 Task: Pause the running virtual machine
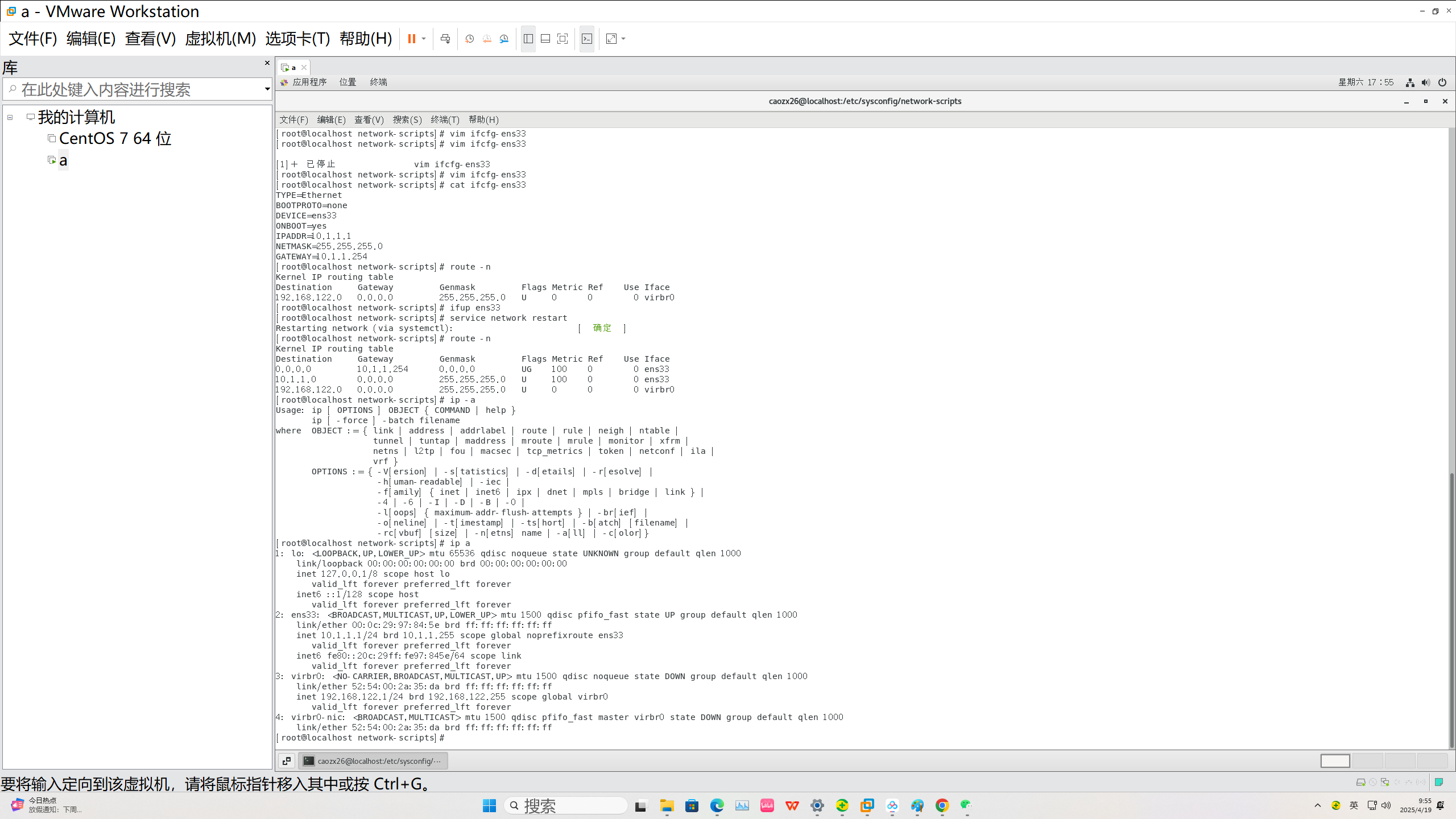[411, 39]
